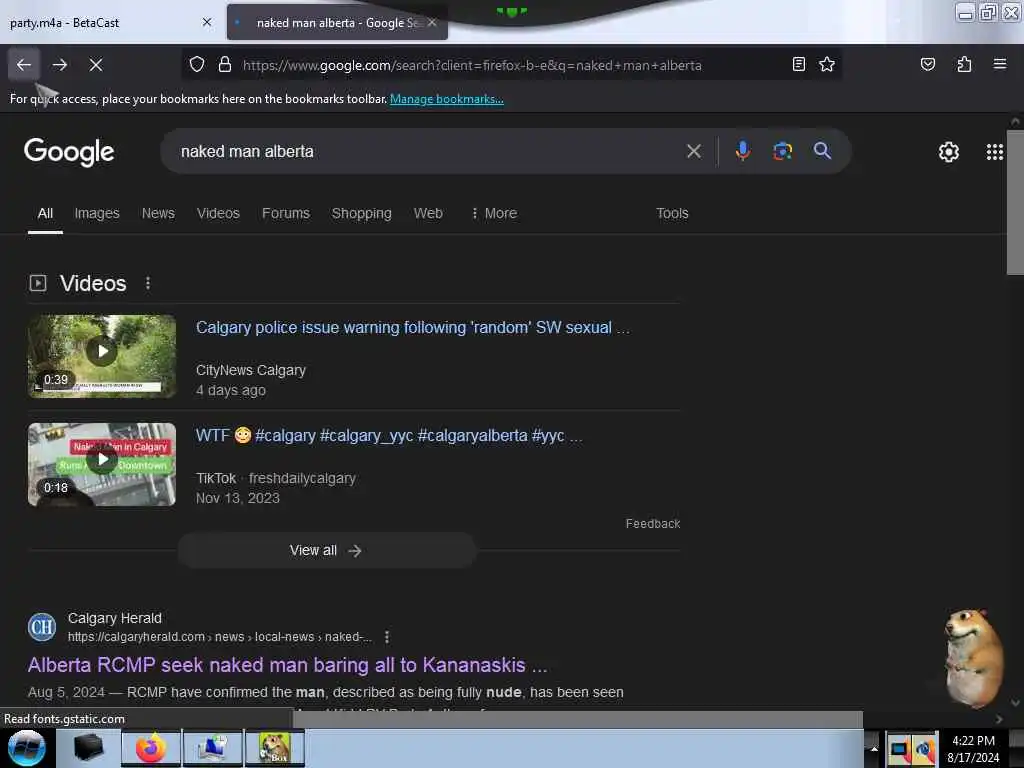Viewport: 1024px width, 768px height.
Task: Play the CityNews Calgary video thumbnail
Action: pos(102,357)
